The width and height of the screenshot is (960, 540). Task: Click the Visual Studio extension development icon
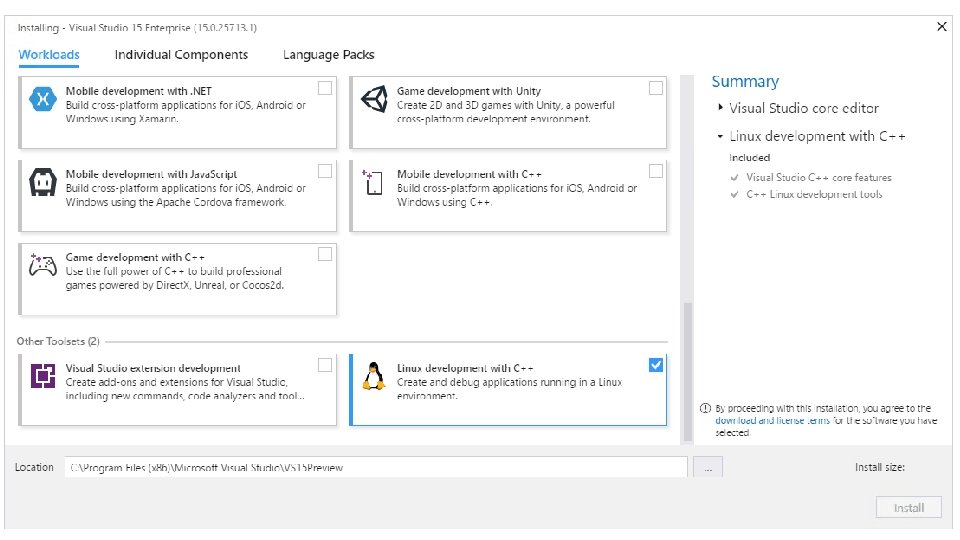(x=43, y=376)
